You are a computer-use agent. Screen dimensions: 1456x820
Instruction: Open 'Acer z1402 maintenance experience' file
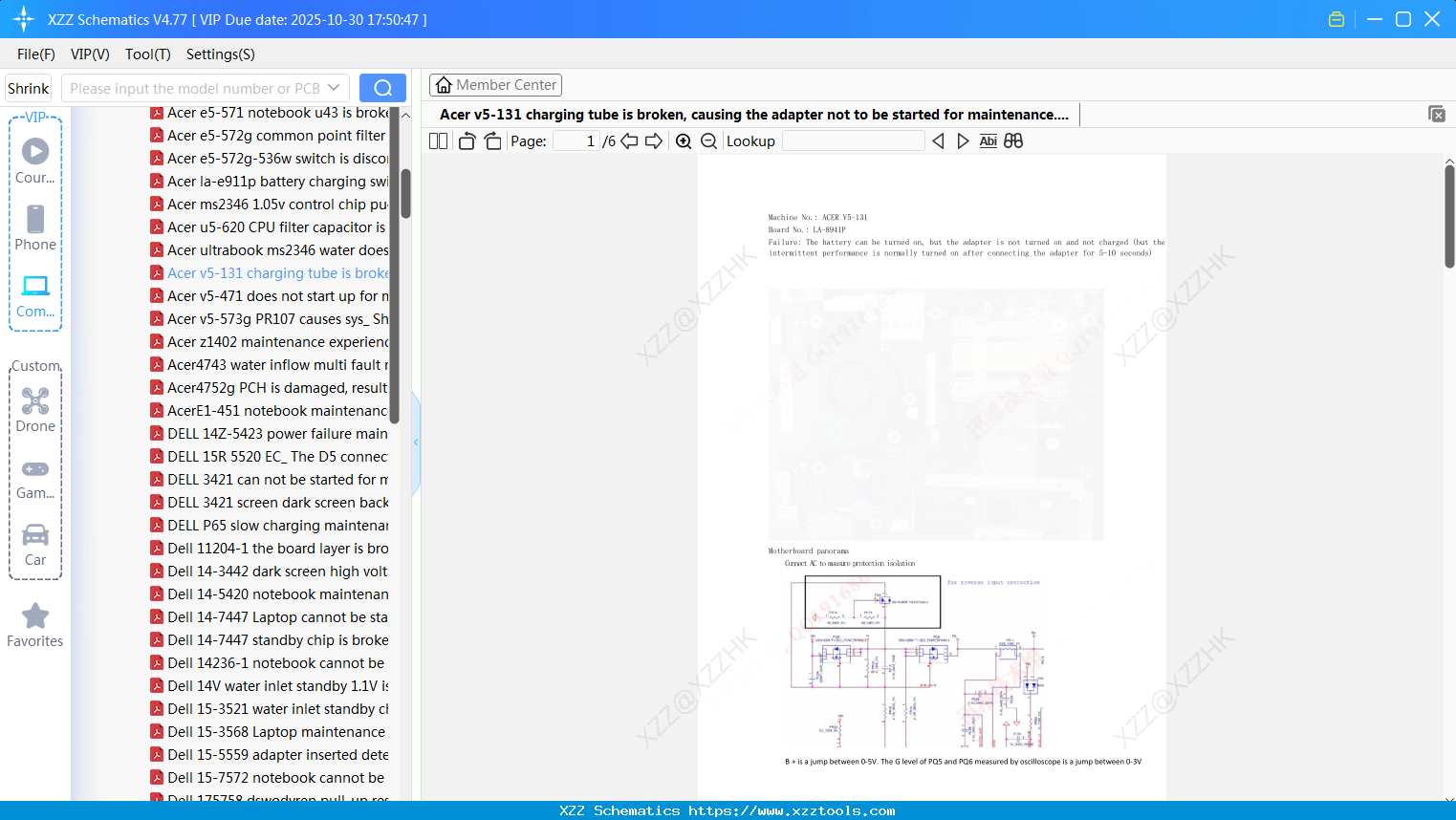(x=270, y=342)
